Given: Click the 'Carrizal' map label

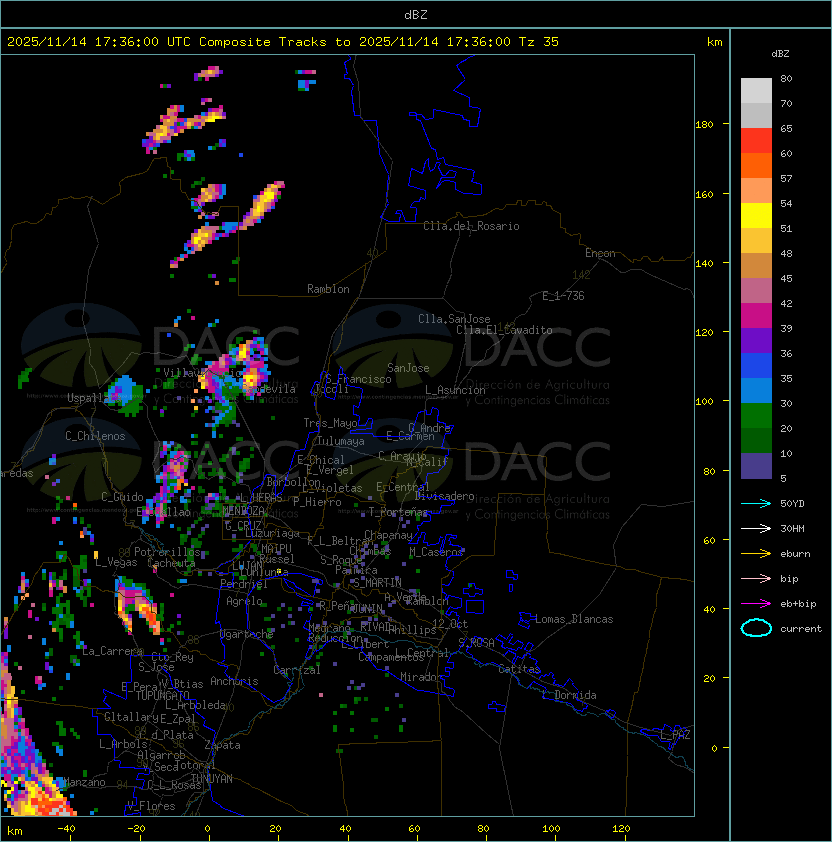Looking at the screenshot, I should 296,670.
